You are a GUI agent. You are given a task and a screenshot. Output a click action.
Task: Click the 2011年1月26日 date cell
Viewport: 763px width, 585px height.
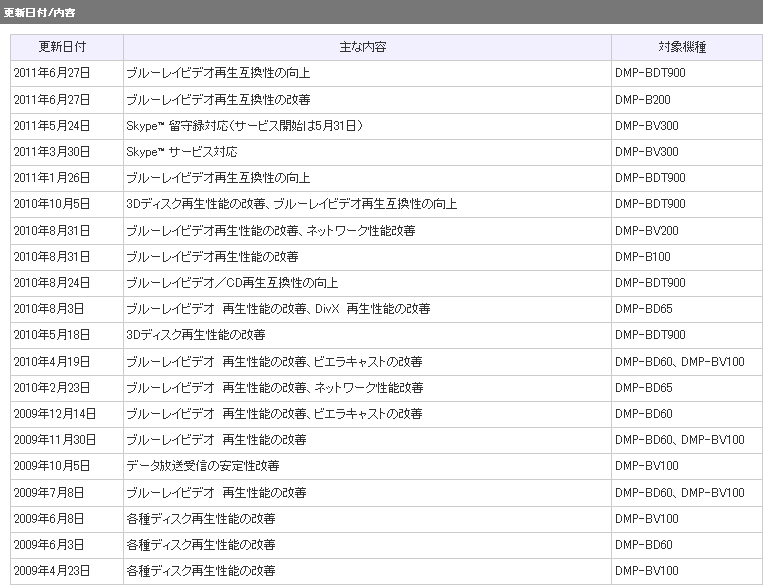67,178
